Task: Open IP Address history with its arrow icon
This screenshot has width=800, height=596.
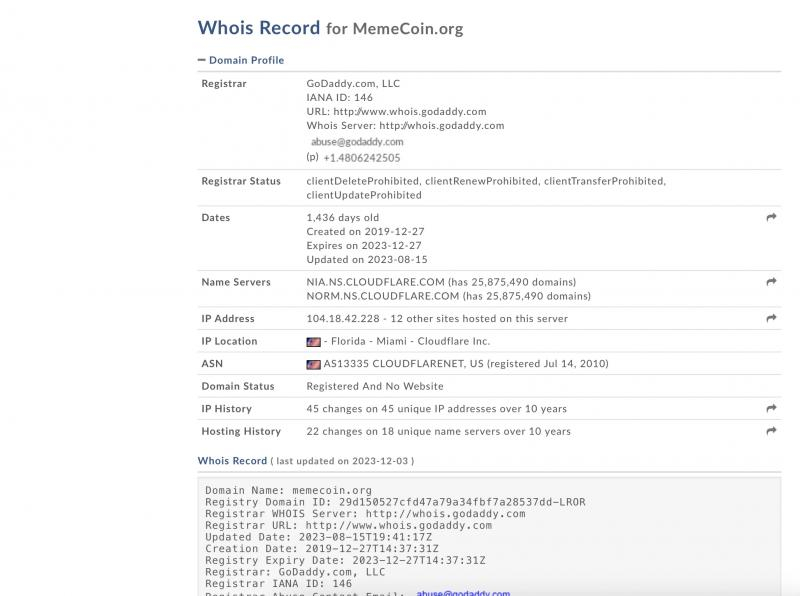Action: pyautogui.click(x=769, y=318)
